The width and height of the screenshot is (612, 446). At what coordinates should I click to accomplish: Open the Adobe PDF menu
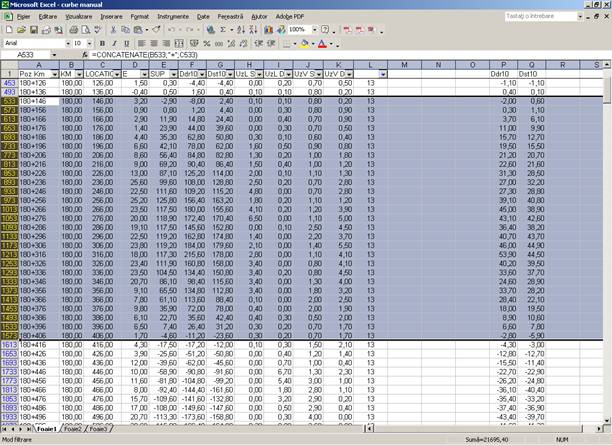[291, 17]
